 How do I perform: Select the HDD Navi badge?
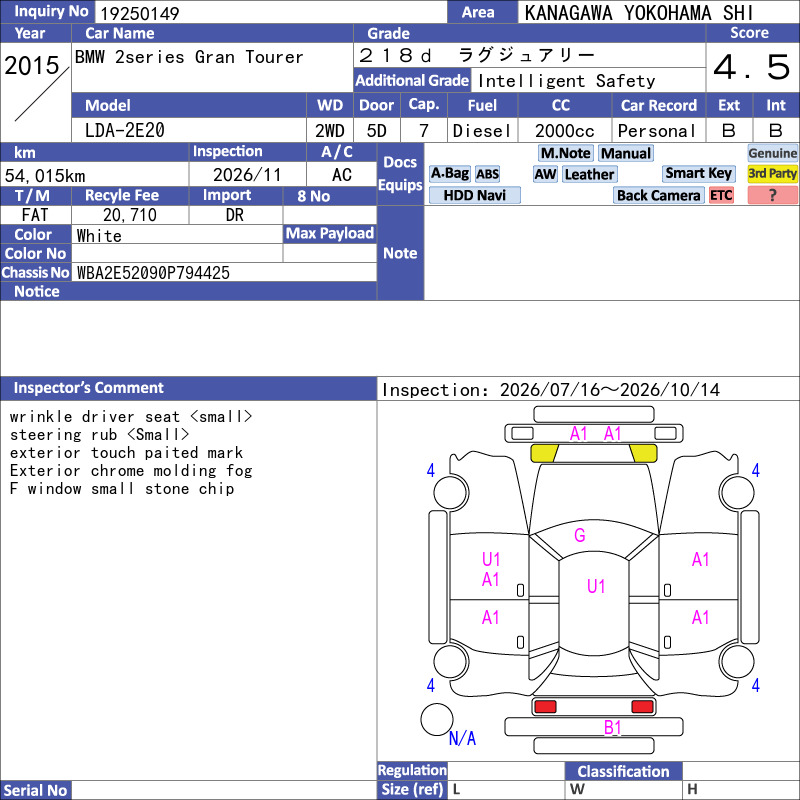(x=474, y=195)
